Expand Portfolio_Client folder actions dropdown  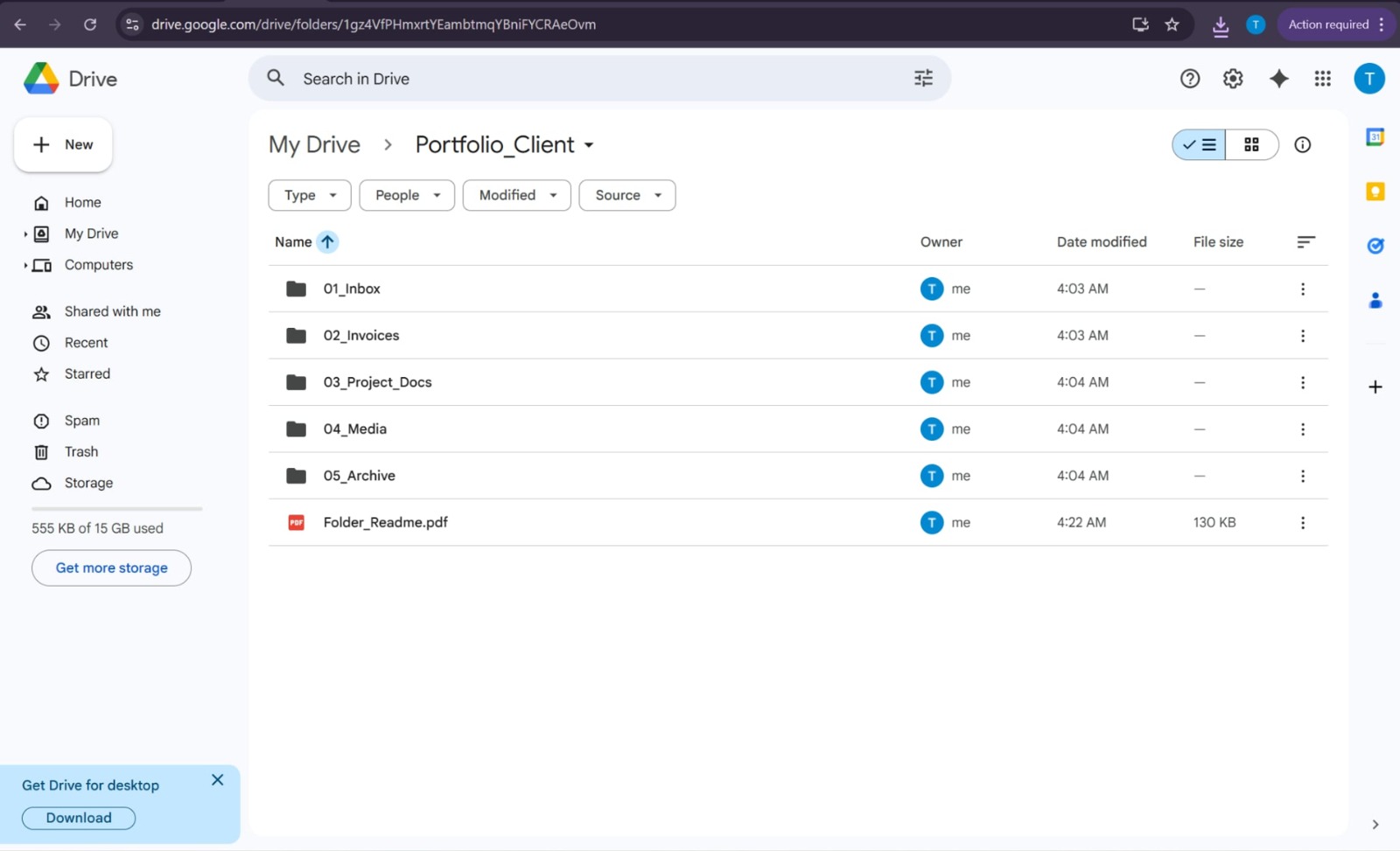tap(589, 145)
